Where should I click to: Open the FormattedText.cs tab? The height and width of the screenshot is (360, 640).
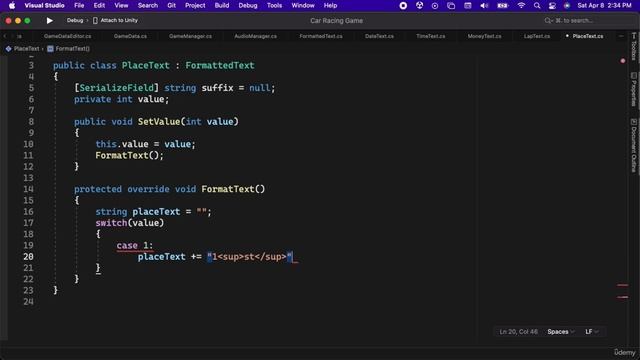click(321, 36)
